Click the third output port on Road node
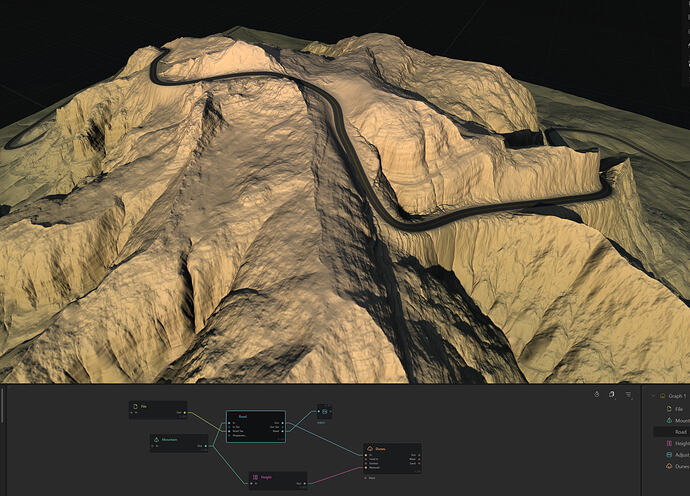The height and width of the screenshot is (496, 690). [x=283, y=431]
